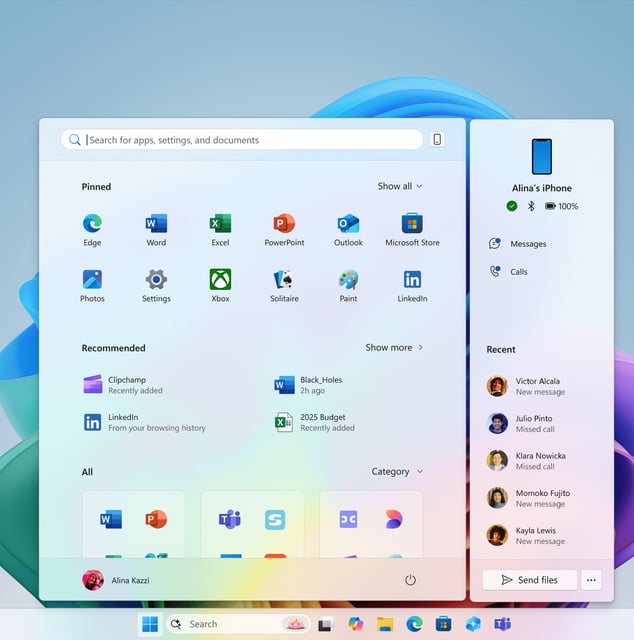
Task: Toggle the phone companion panel button
Action: (437, 140)
